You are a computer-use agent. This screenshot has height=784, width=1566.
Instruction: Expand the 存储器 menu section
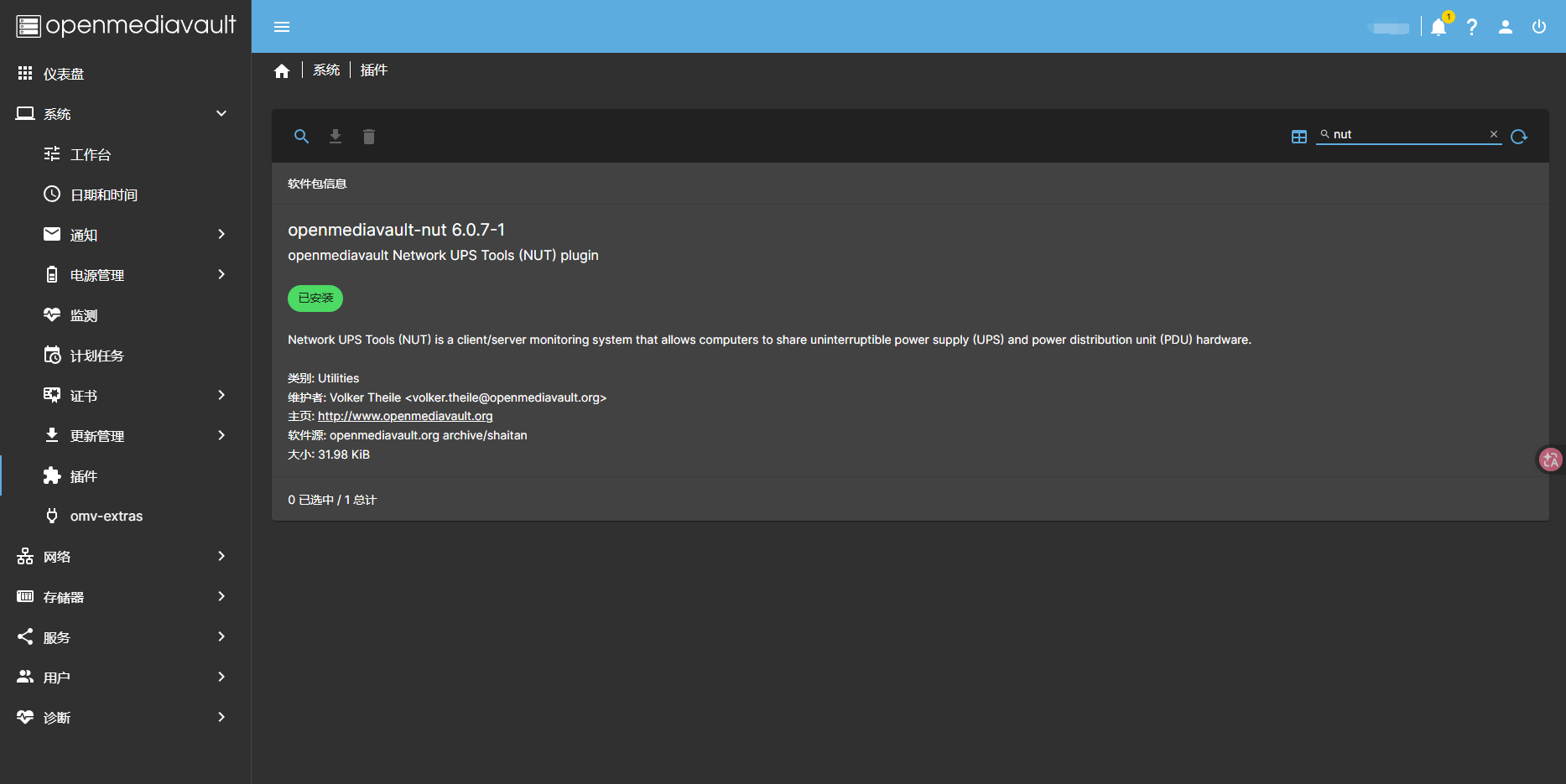[126, 597]
